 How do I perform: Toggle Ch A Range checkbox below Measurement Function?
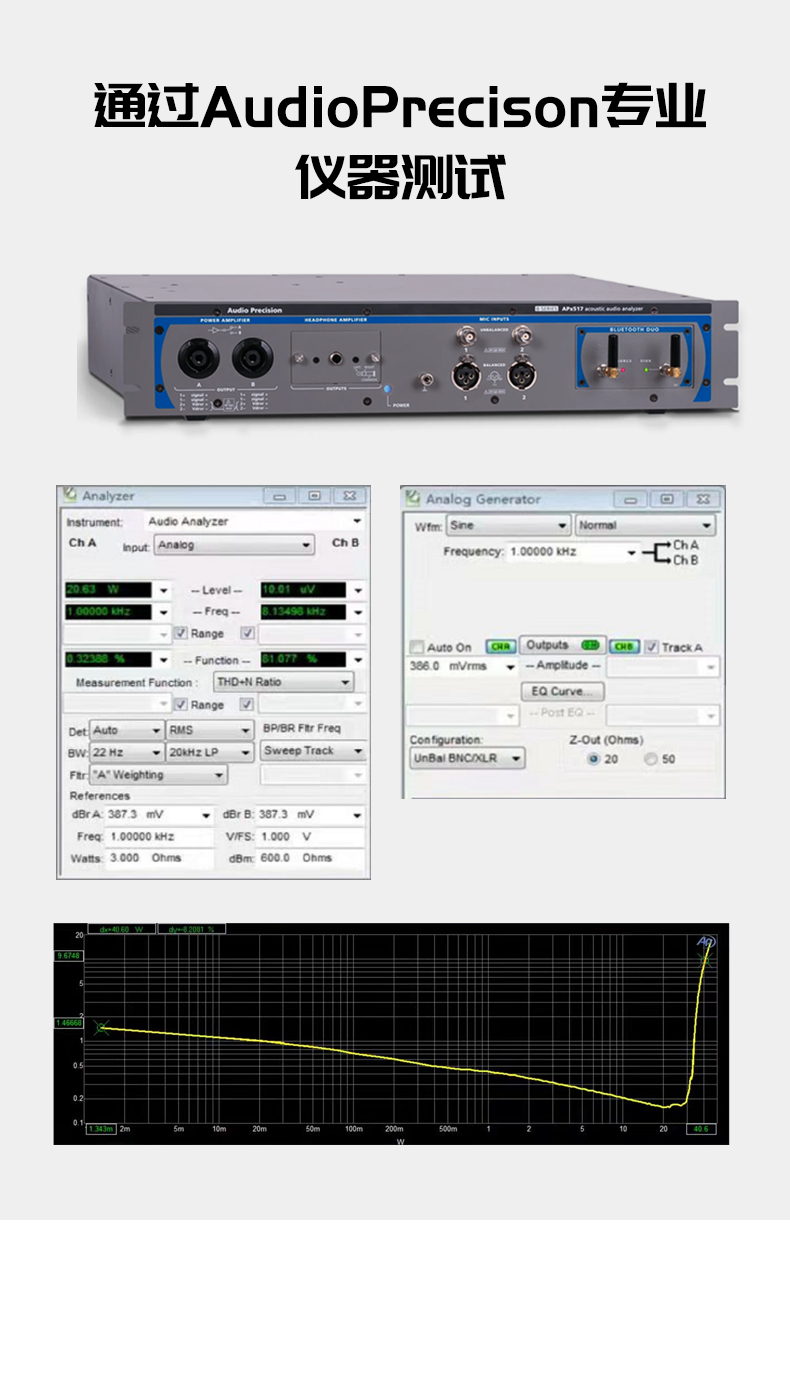(181, 705)
